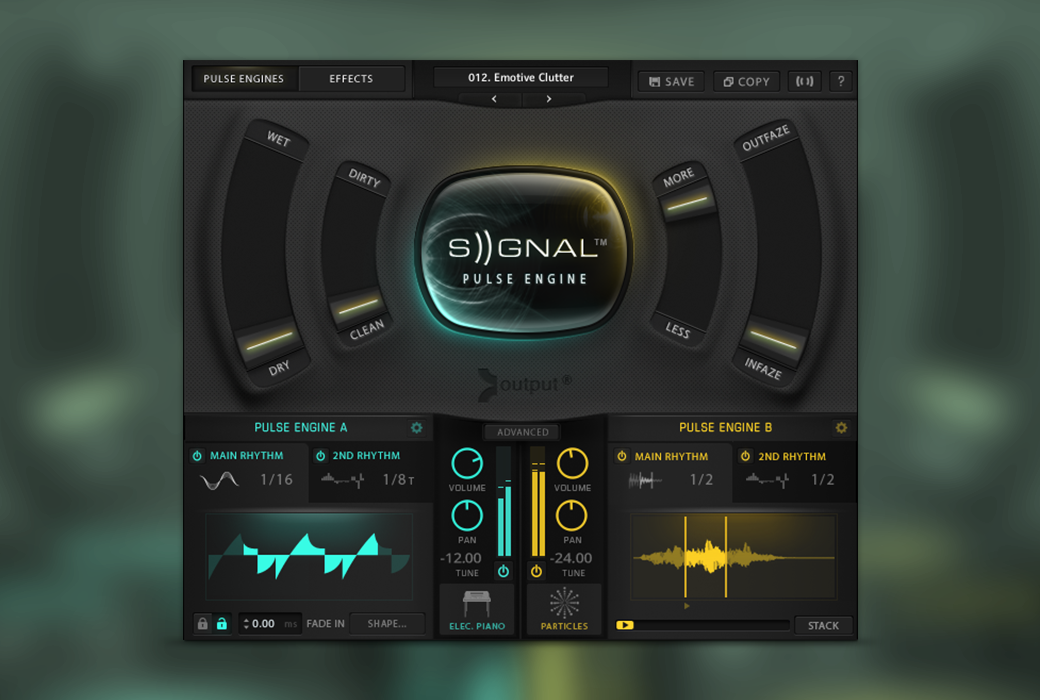Click the yellow looper waveform display
Screen dimensions: 1040x700
coord(733,556)
